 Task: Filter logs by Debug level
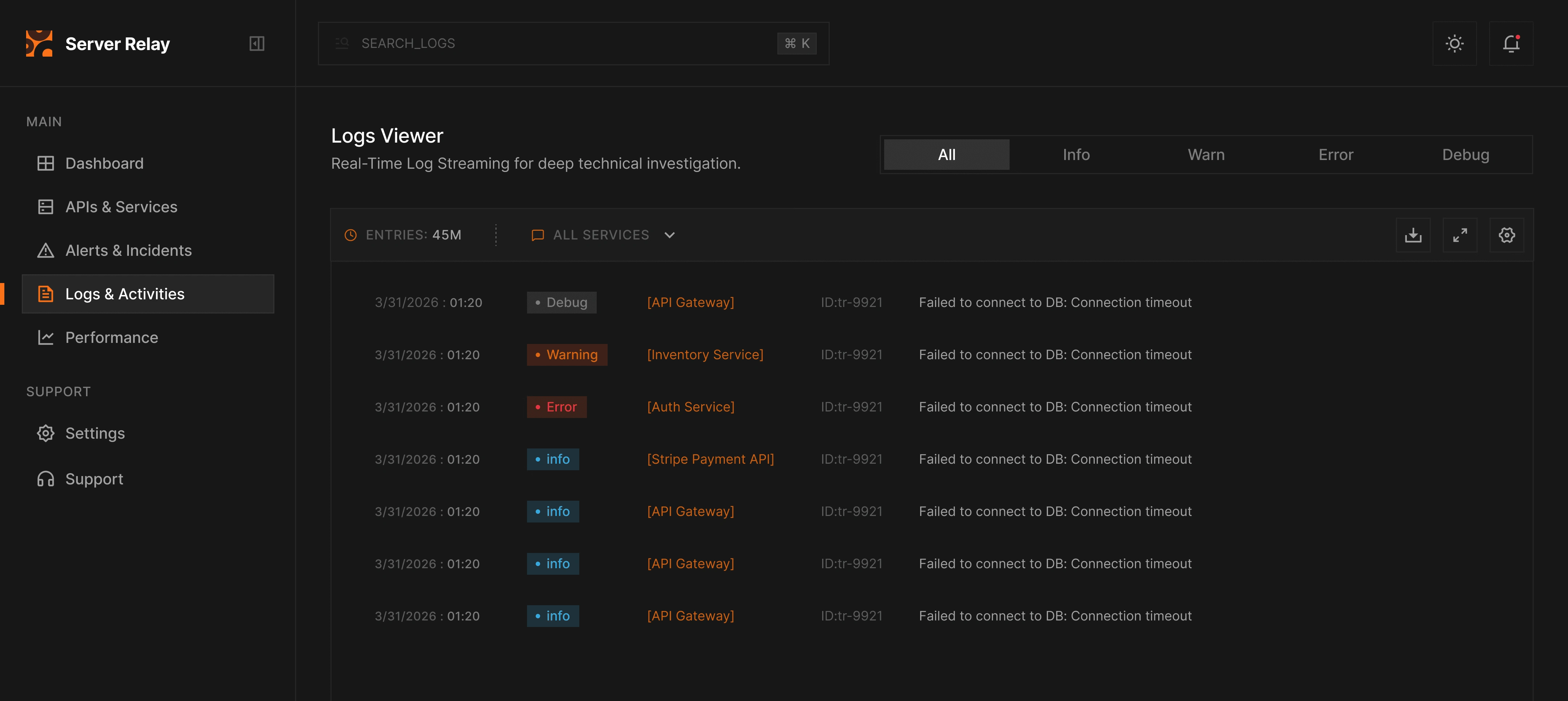[x=1465, y=155]
